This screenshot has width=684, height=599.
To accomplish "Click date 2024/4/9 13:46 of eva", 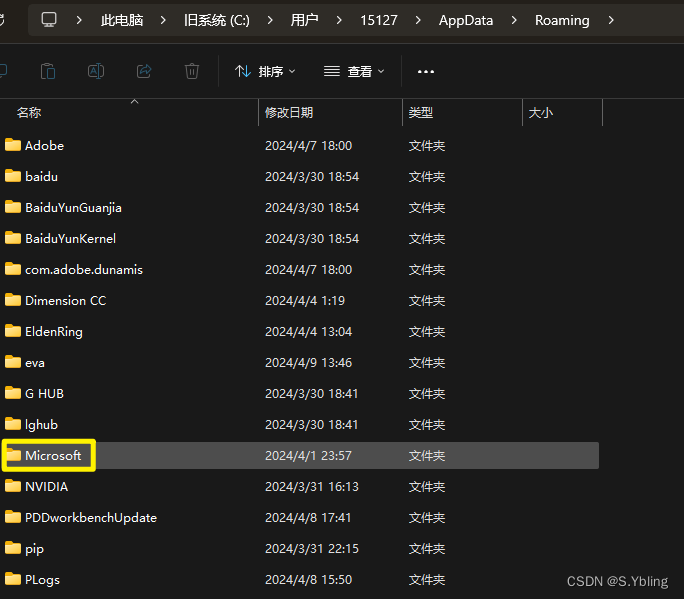I will click(308, 362).
